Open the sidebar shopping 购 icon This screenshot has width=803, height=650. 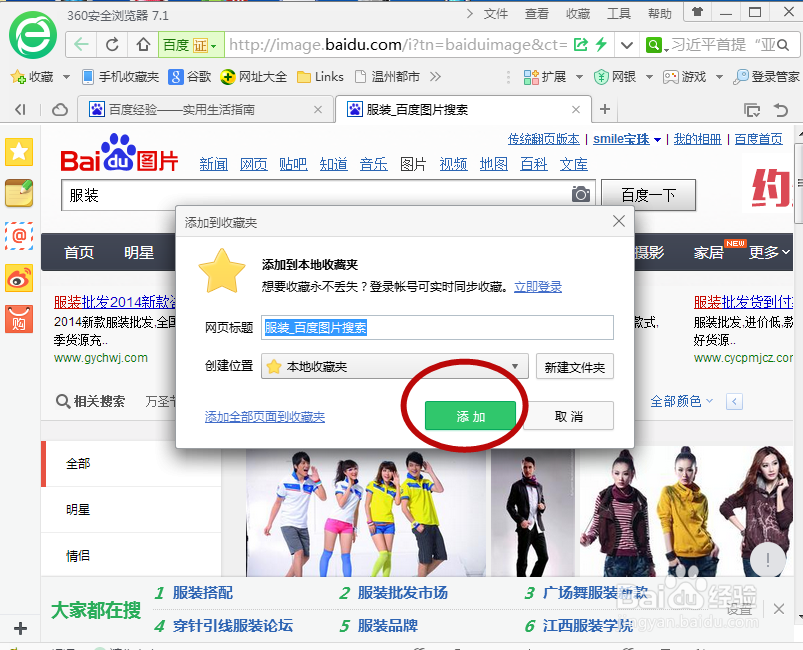(19, 320)
